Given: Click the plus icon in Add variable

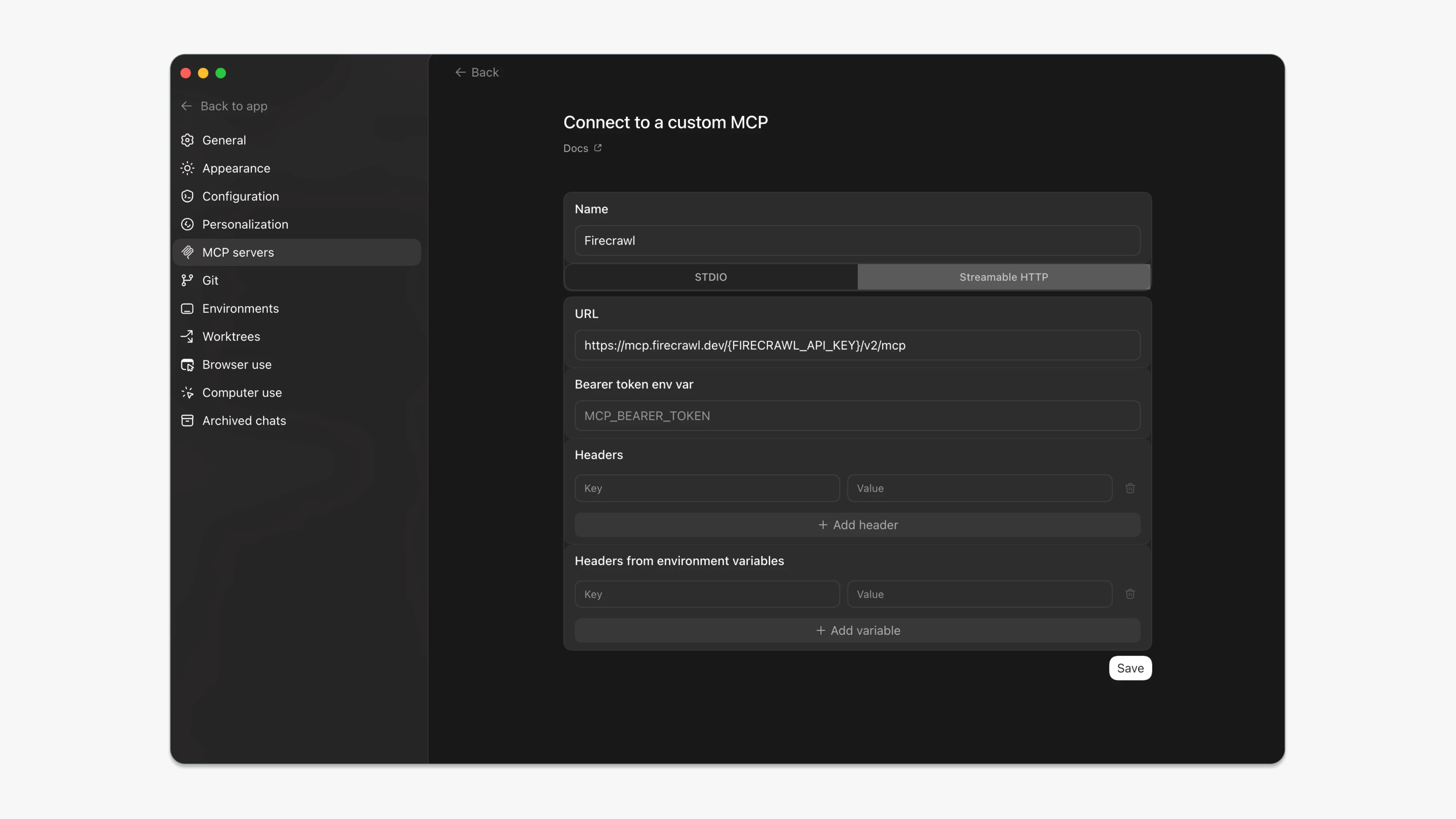Looking at the screenshot, I should (x=821, y=631).
